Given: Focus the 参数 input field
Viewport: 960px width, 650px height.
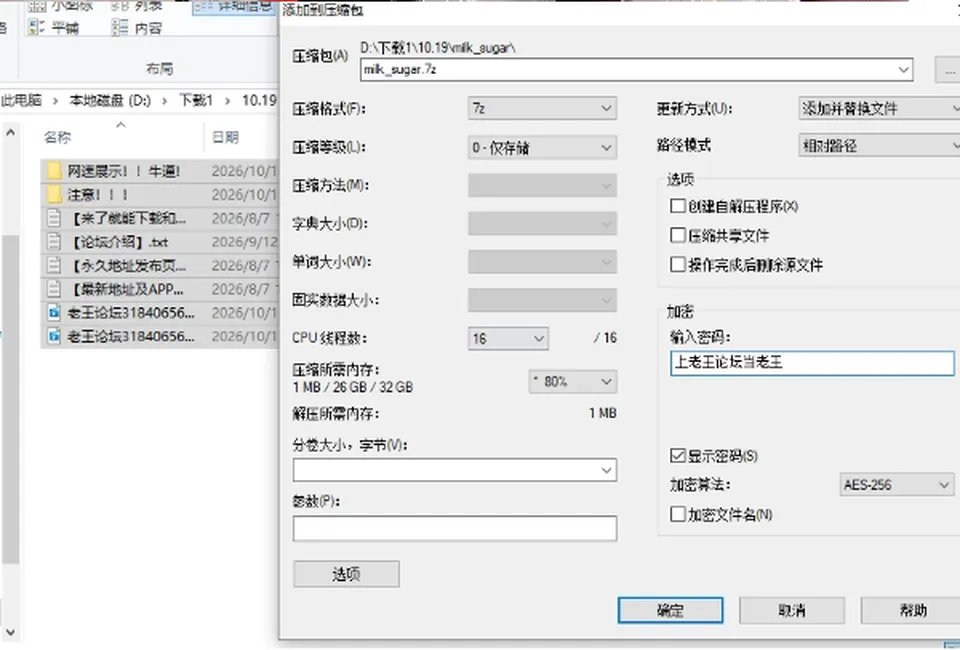Looking at the screenshot, I should [x=455, y=528].
